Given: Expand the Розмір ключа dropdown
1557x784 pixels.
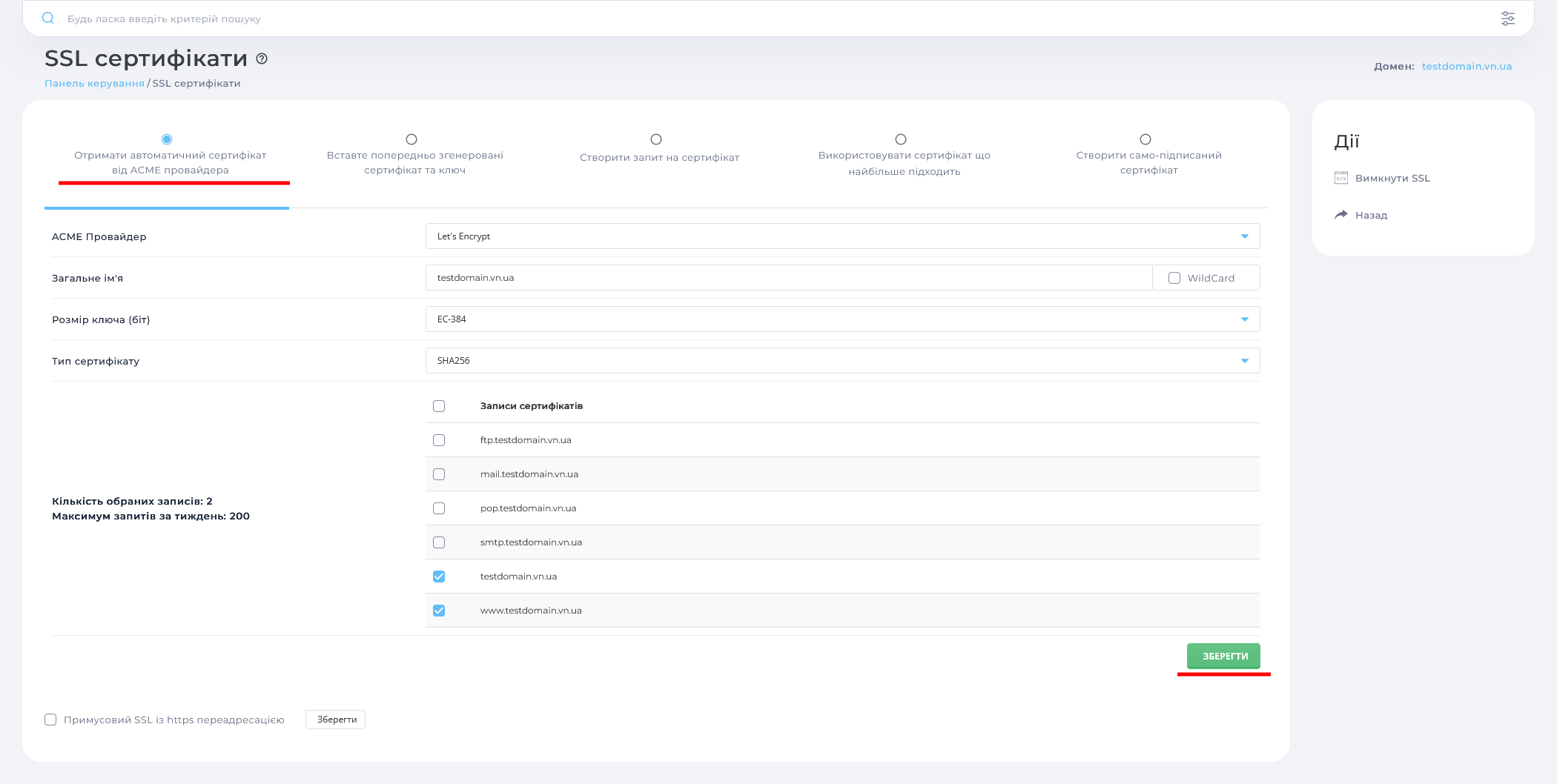Looking at the screenshot, I should pos(842,319).
